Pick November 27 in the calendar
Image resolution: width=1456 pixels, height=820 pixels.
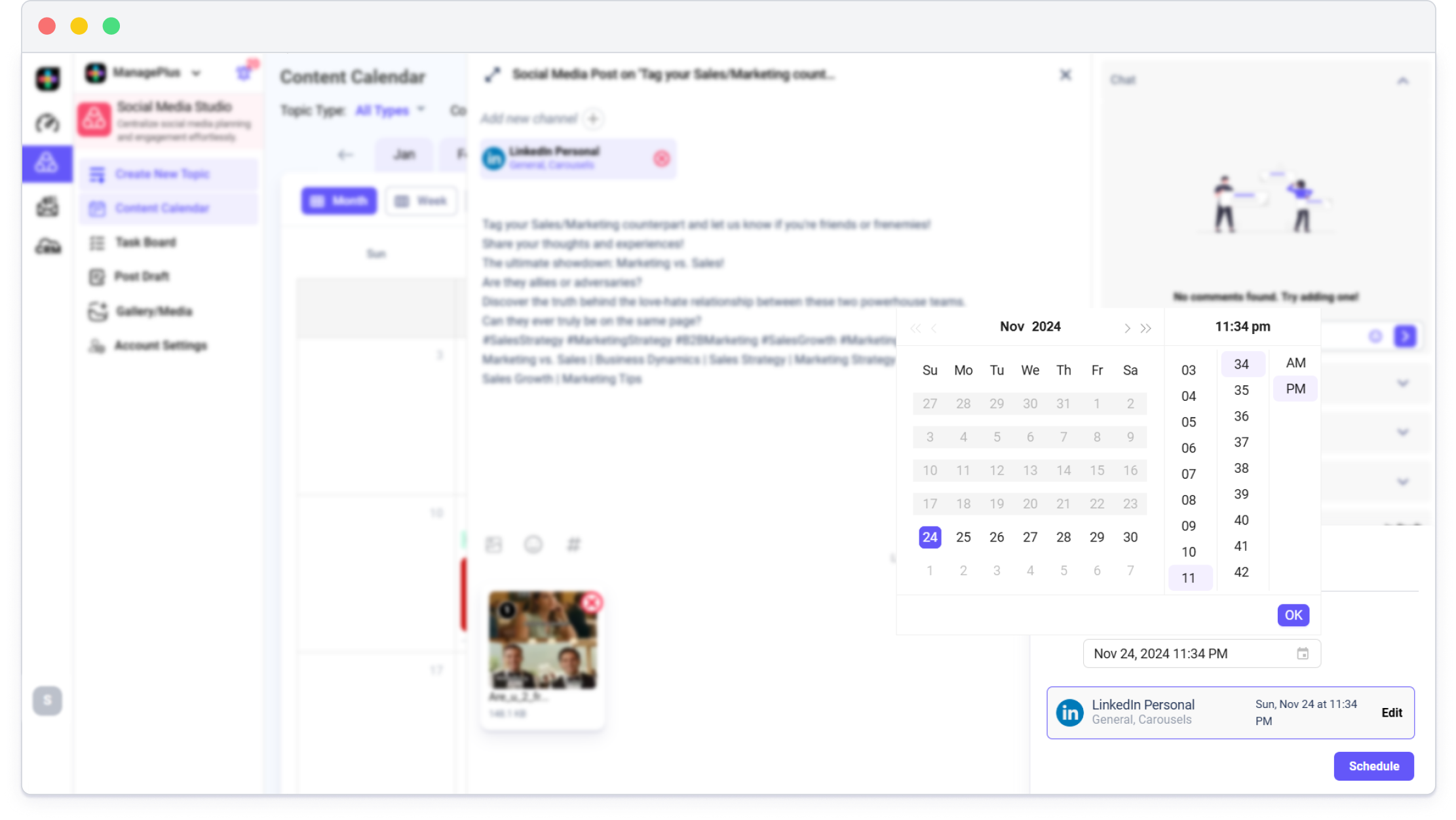1030,537
